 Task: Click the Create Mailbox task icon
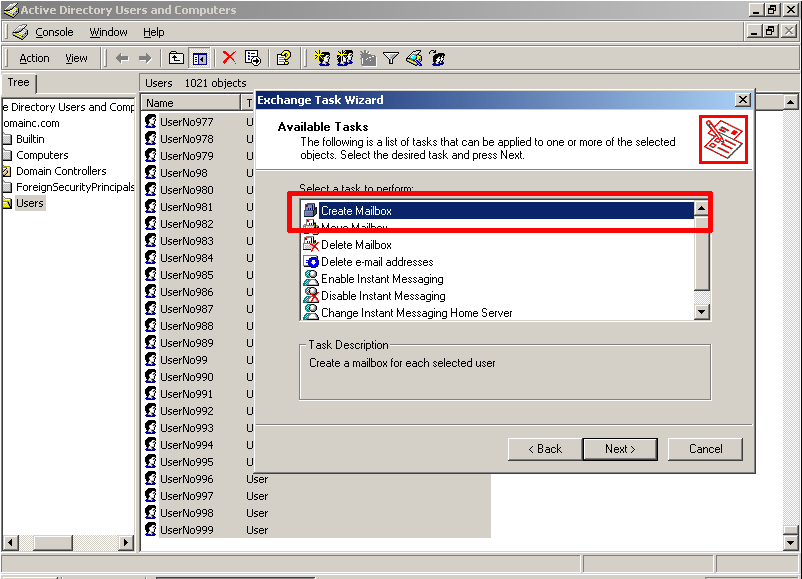click(310, 210)
